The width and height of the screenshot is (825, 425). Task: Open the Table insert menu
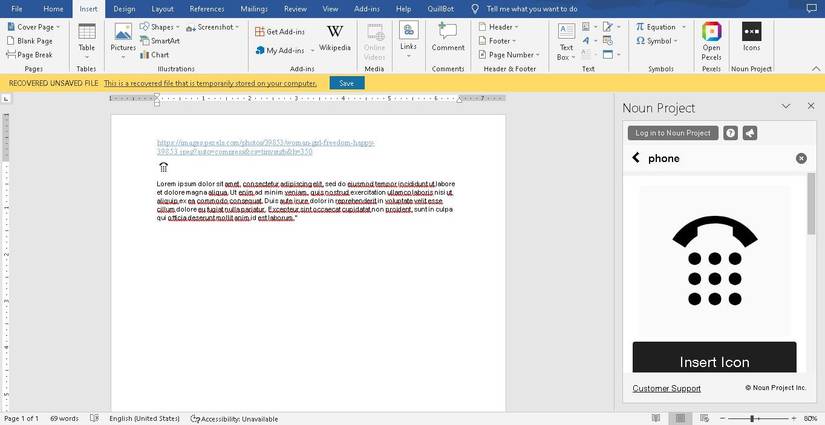click(x=87, y=42)
